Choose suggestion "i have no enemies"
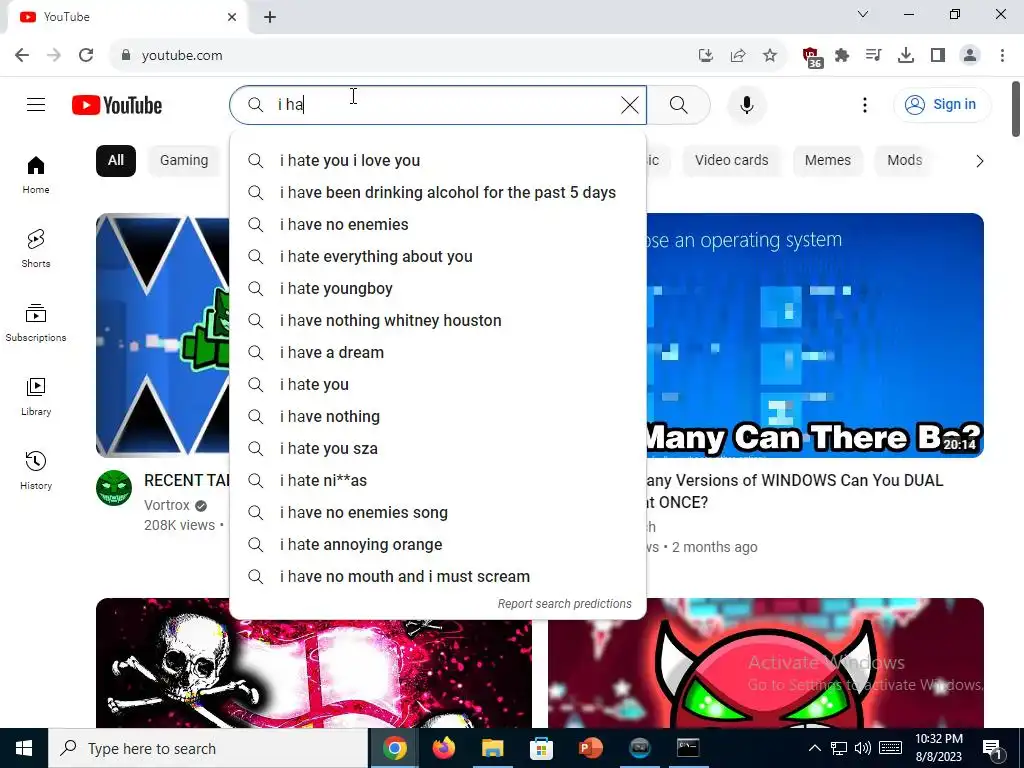1024x768 pixels. coord(438,225)
